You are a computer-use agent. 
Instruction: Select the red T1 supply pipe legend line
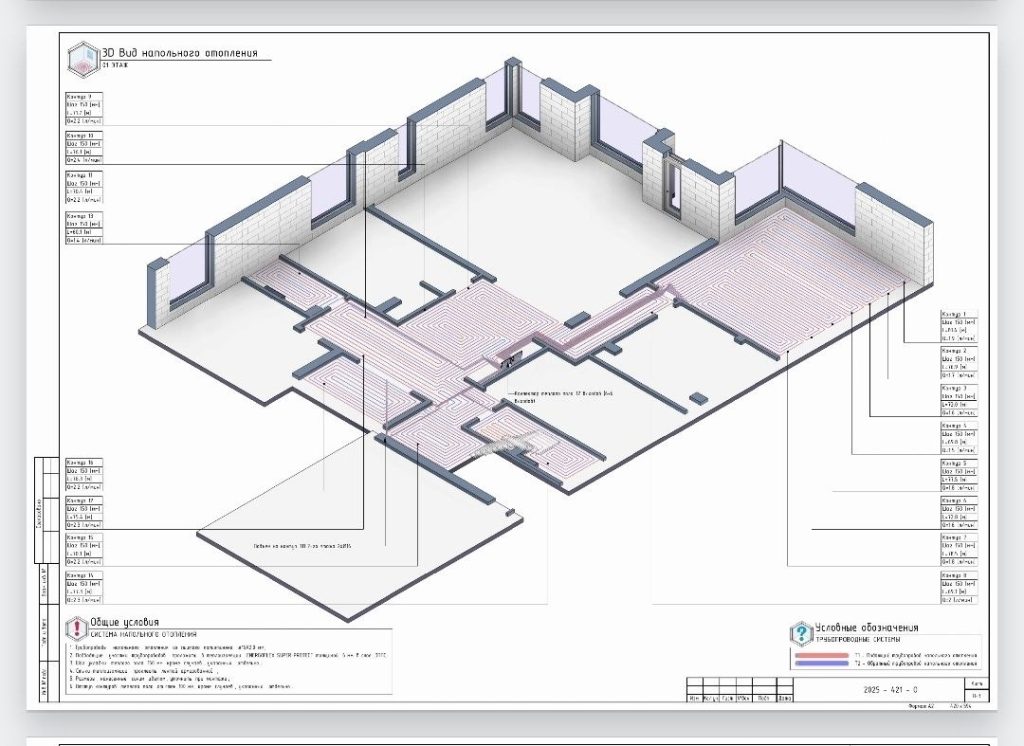(x=820, y=655)
